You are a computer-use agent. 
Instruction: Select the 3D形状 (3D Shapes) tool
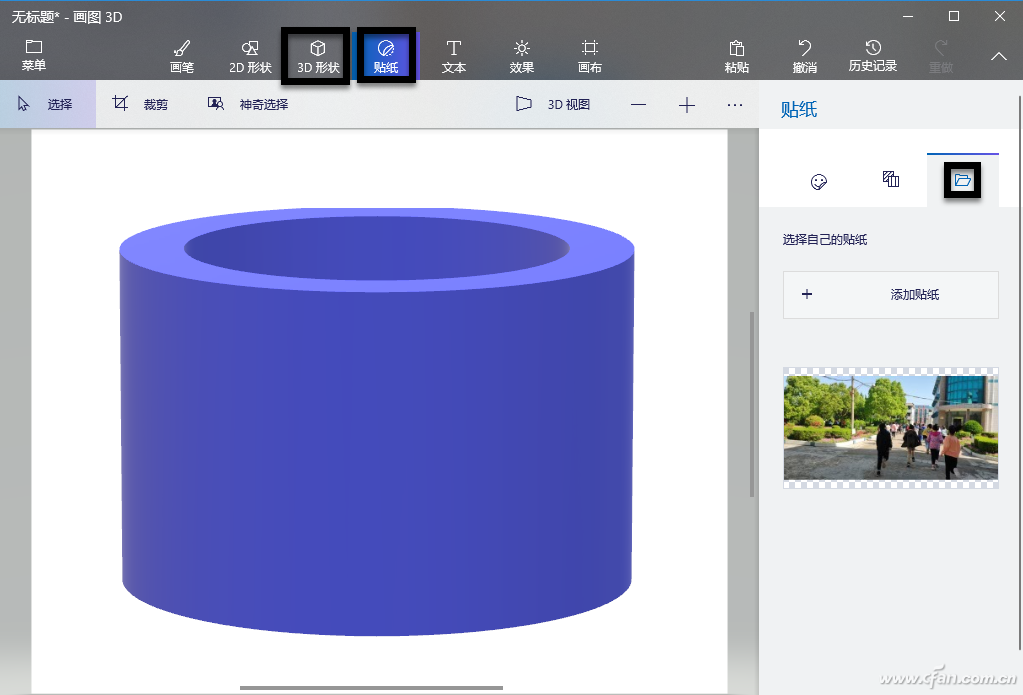point(315,55)
